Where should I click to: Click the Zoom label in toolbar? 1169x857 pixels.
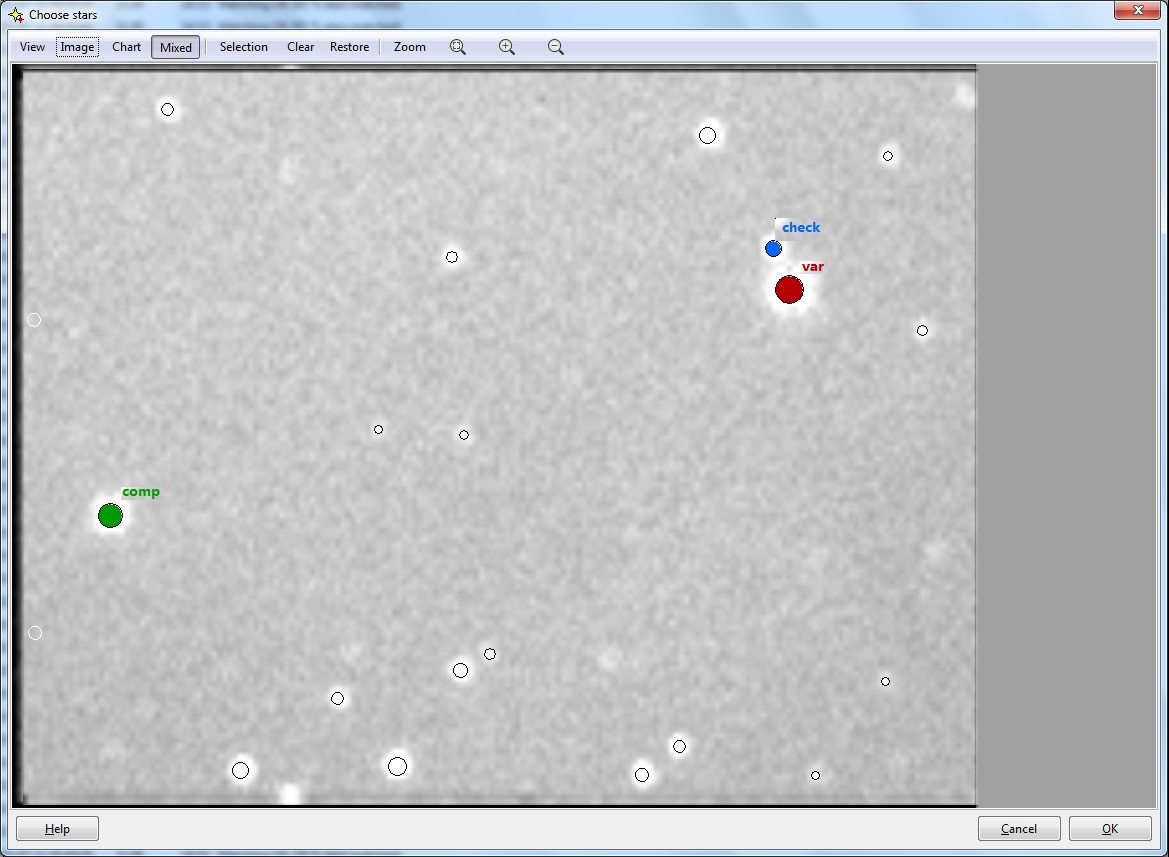tap(409, 47)
